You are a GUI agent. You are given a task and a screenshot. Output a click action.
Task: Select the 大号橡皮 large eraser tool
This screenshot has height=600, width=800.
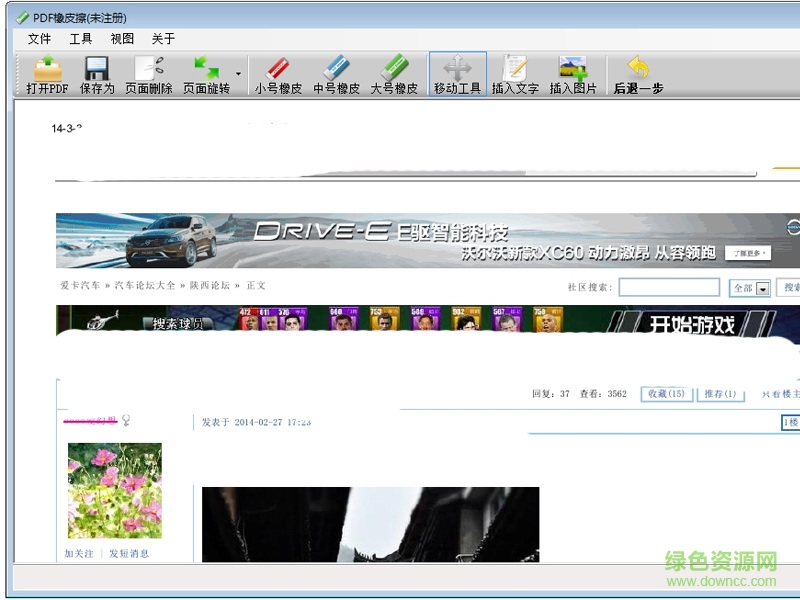(x=394, y=72)
